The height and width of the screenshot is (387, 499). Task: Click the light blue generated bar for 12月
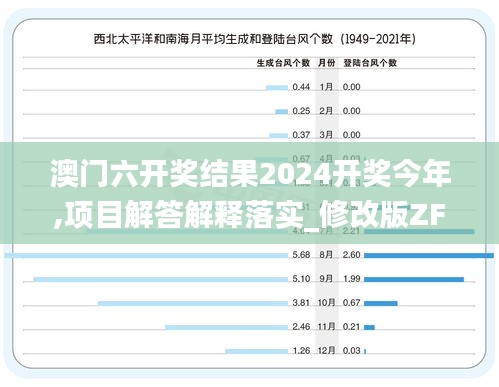257,351
